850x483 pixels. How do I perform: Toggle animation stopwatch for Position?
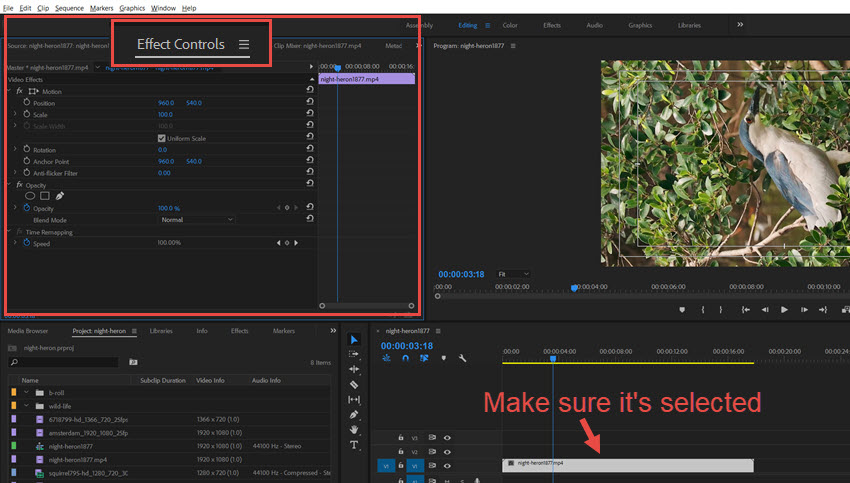pyautogui.click(x=27, y=102)
